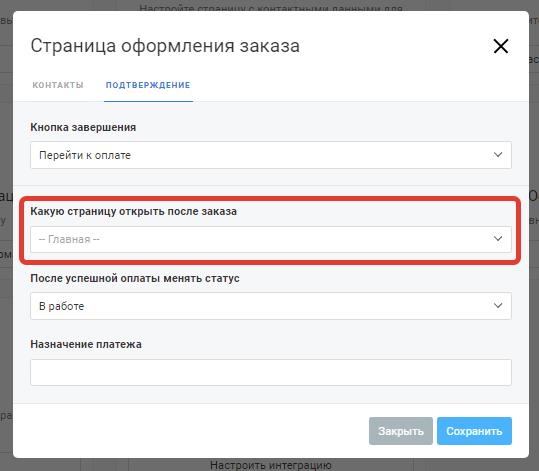
Task: Focus the "Назначение платежа" text field
Action: 271,372
